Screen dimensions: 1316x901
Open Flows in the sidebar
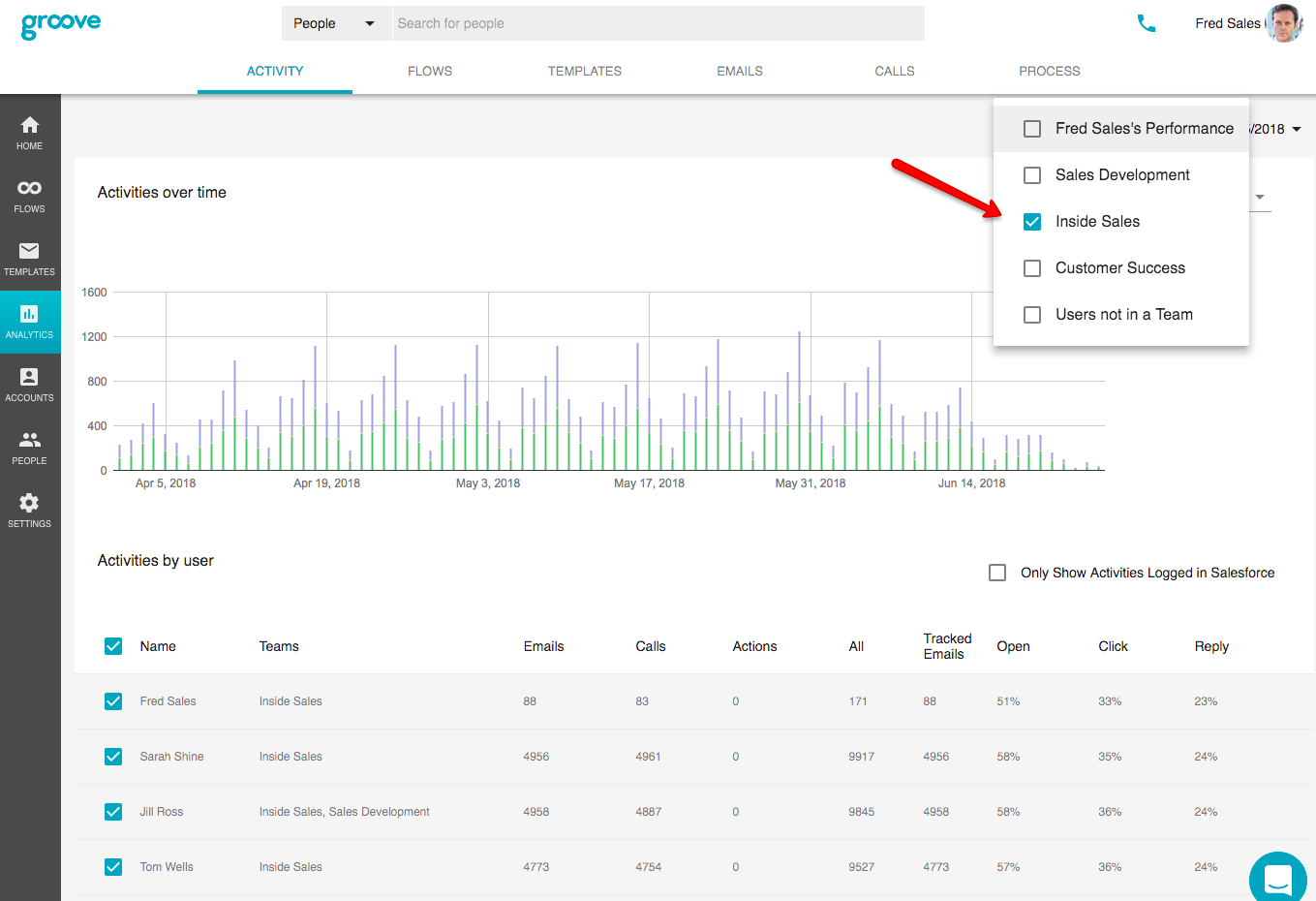pos(30,196)
